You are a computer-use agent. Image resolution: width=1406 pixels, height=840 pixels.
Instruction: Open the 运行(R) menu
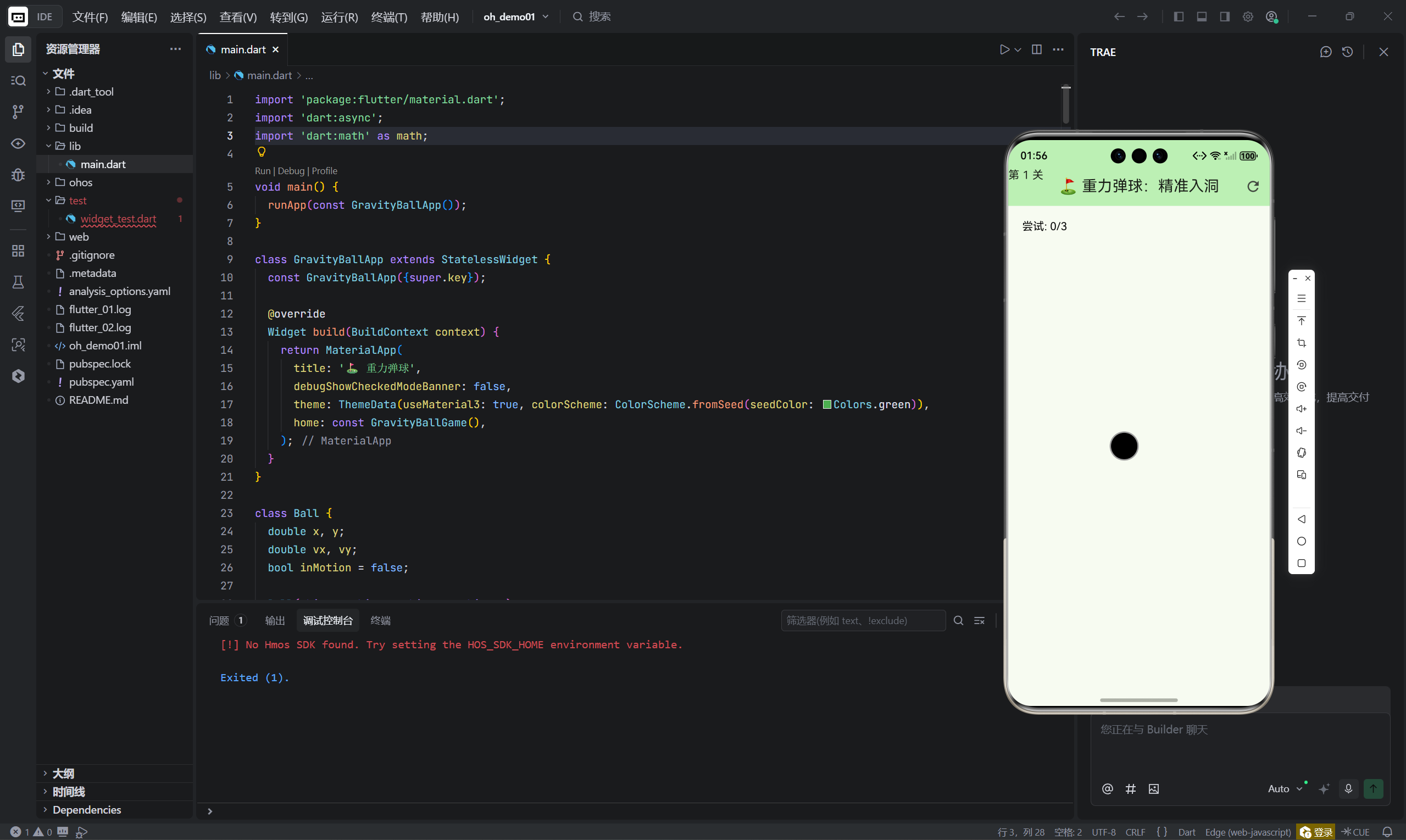tap(339, 17)
